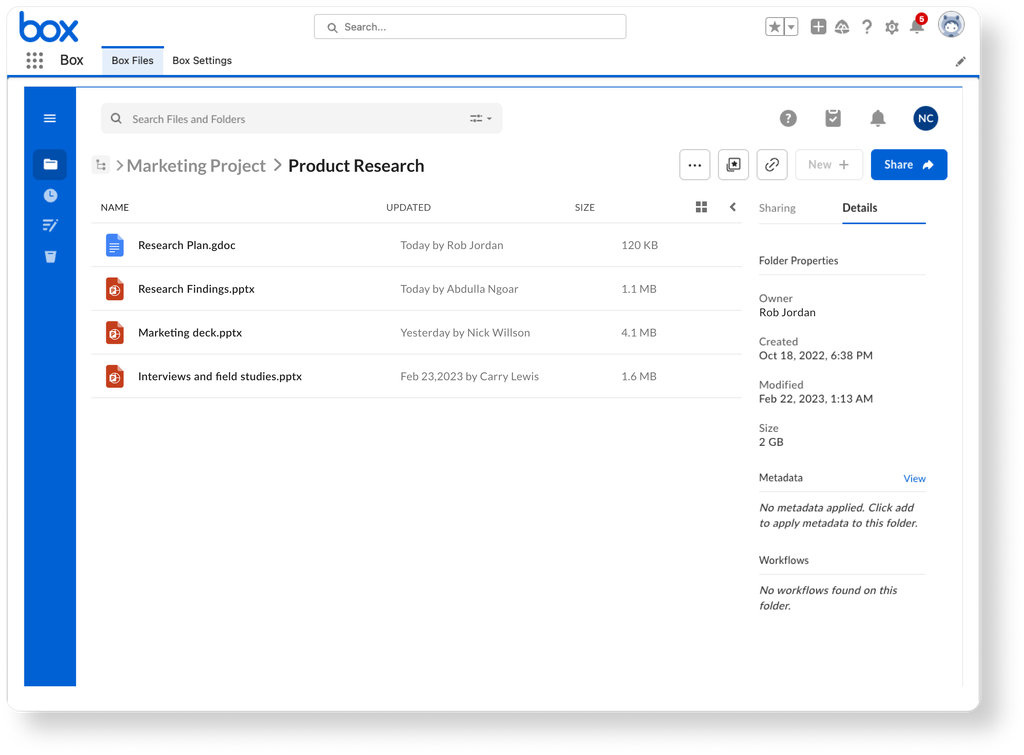1024x755 pixels.
Task: Click the folder tree breadcrumb icon
Action: tap(101, 166)
